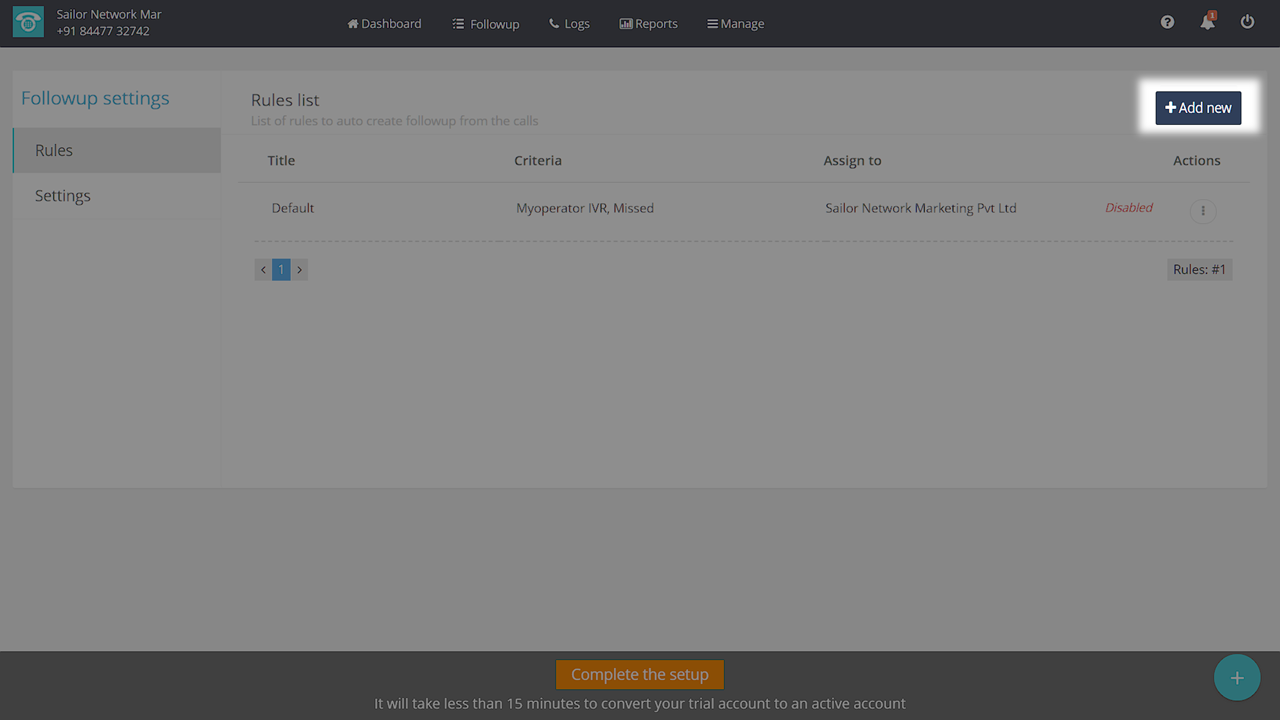Image resolution: width=1280 pixels, height=720 pixels.
Task: Open the Followup menu
Action: 486,24
